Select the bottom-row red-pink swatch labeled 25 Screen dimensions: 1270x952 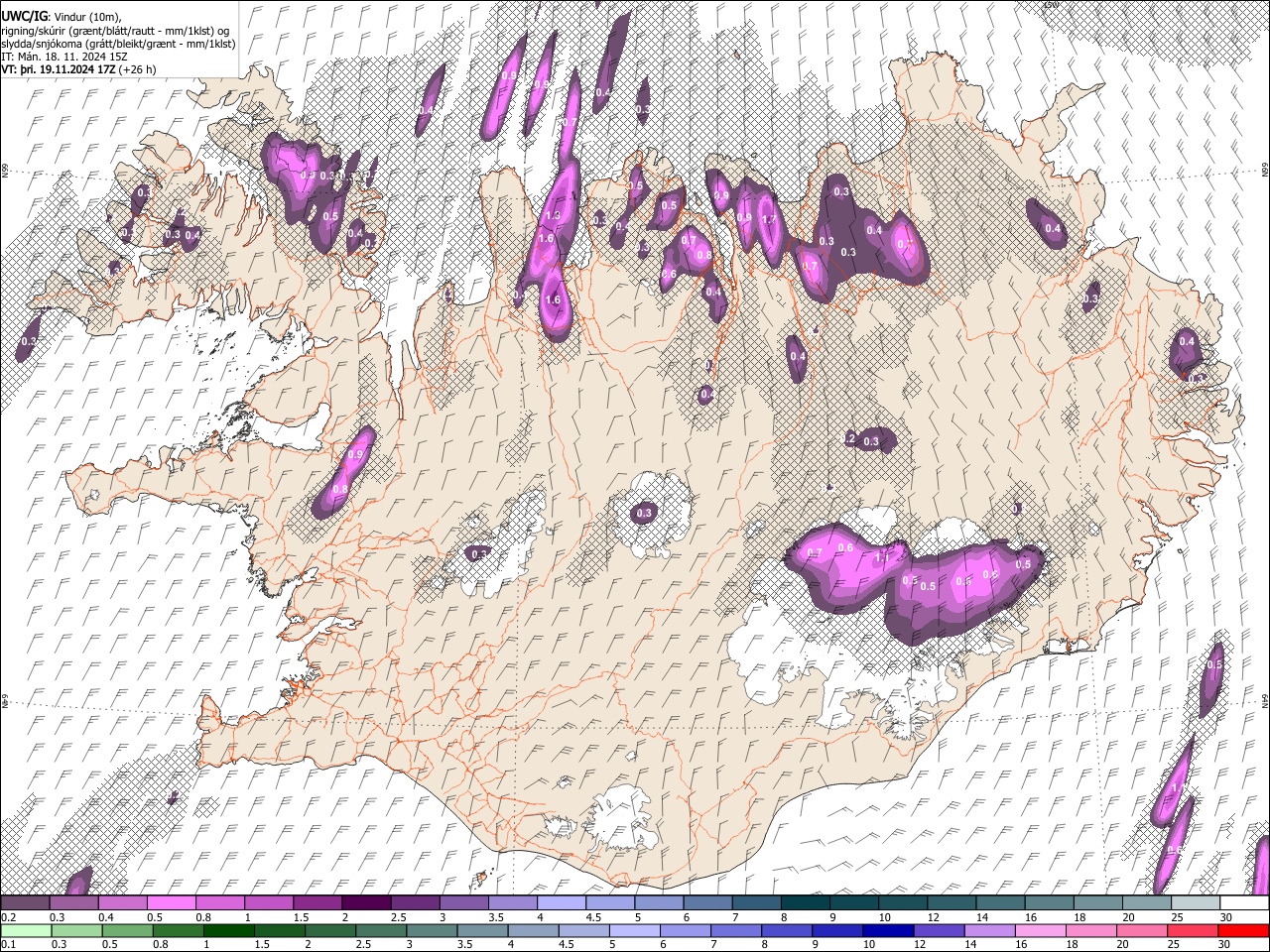(x=1193, y=930)
